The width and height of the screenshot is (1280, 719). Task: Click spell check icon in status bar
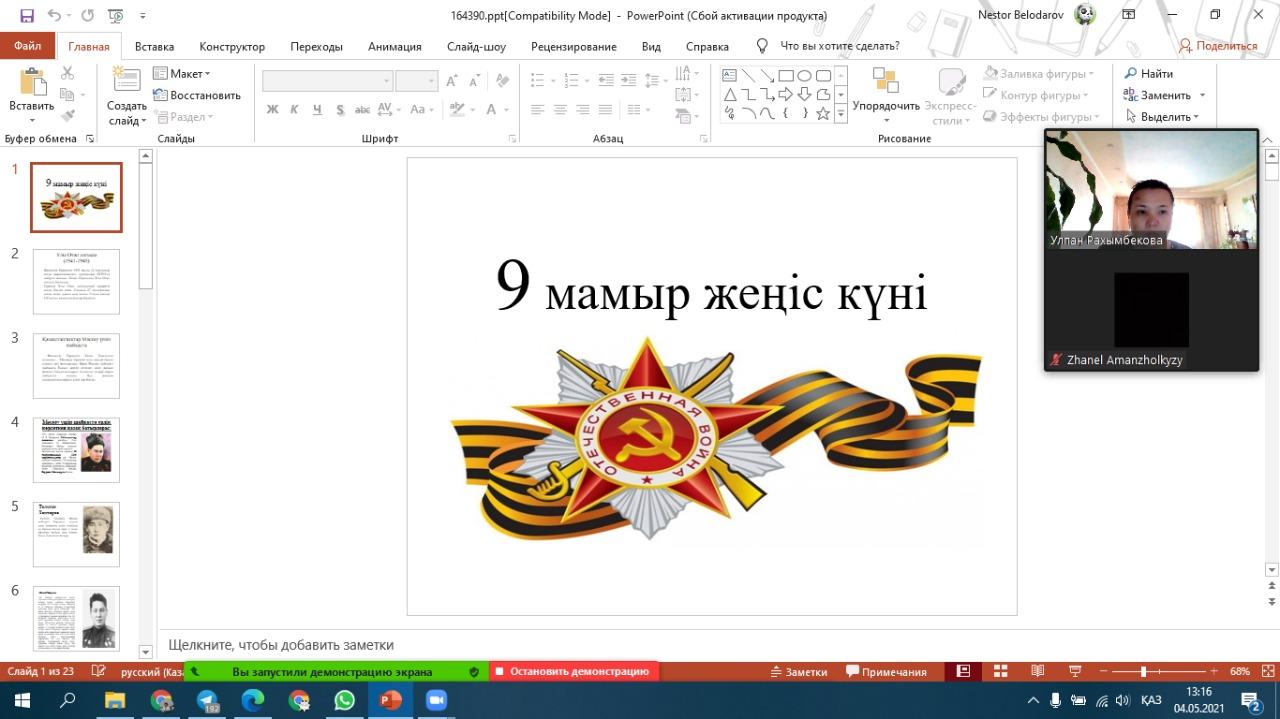click(98, 671)
